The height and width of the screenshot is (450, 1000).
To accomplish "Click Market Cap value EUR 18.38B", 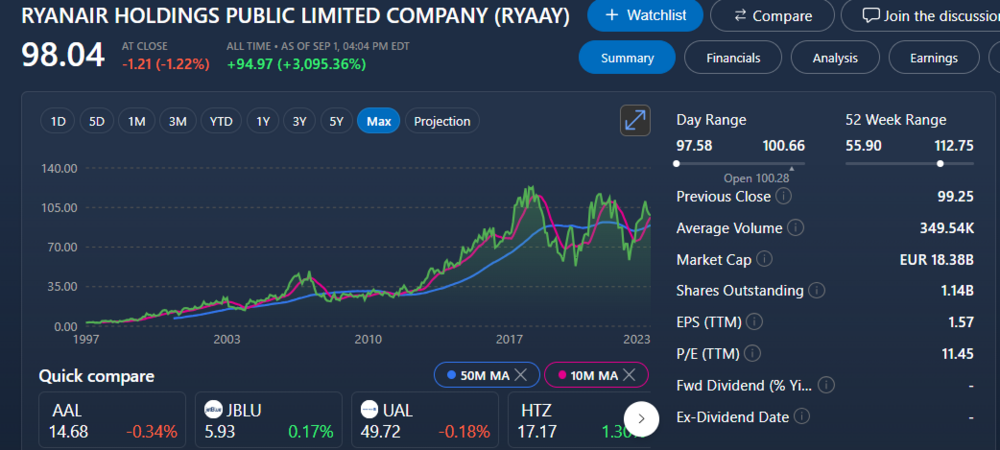I will pos(936,259).
